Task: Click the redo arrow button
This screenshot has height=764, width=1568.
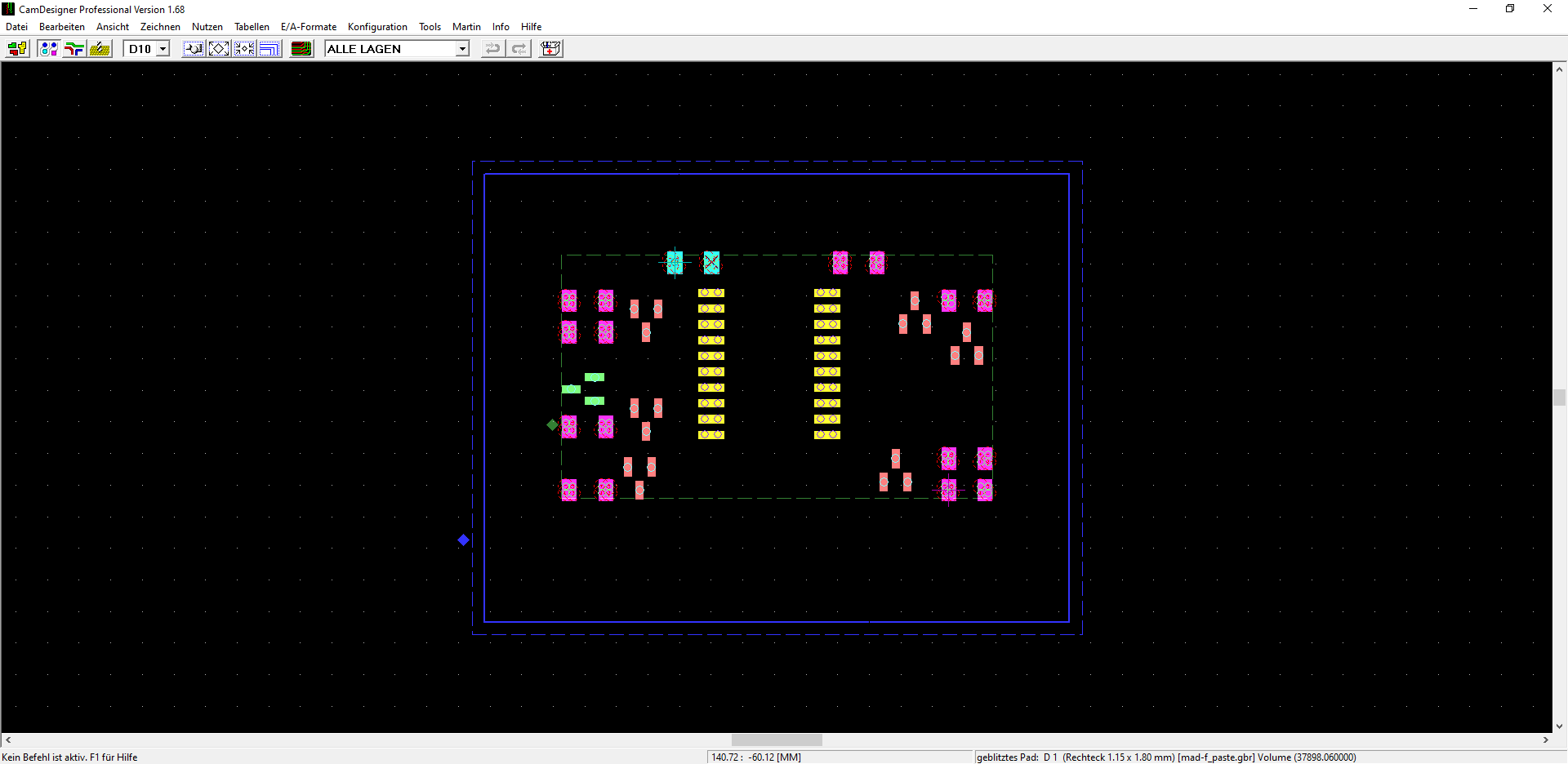Action: tap(519, 49)
